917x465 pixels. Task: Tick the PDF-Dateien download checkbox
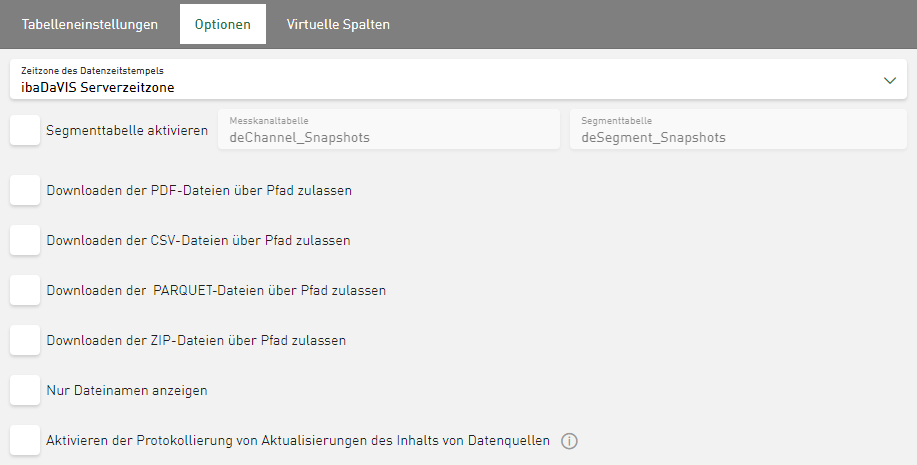point(25,189)
